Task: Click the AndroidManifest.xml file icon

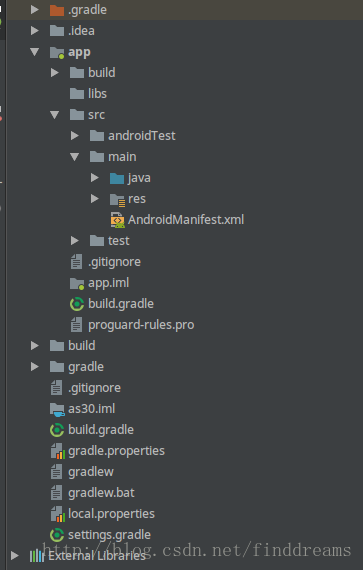Action: (x=117, y=220)
